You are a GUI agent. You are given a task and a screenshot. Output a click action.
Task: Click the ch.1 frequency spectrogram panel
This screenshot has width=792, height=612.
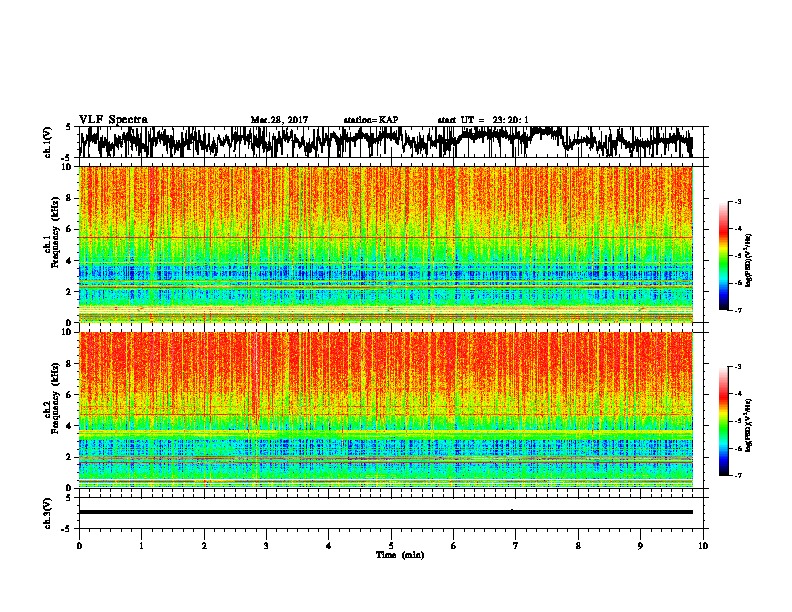click(386, 244)
